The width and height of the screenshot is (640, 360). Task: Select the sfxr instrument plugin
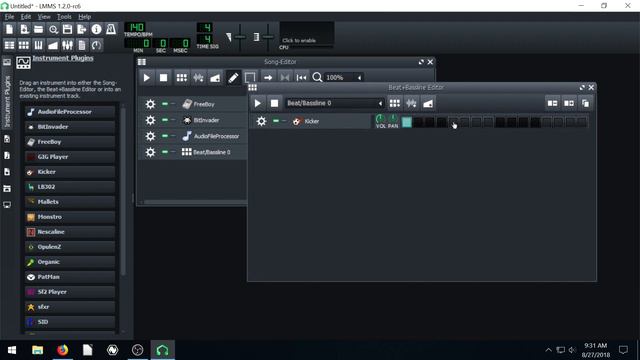pos(70,307)
